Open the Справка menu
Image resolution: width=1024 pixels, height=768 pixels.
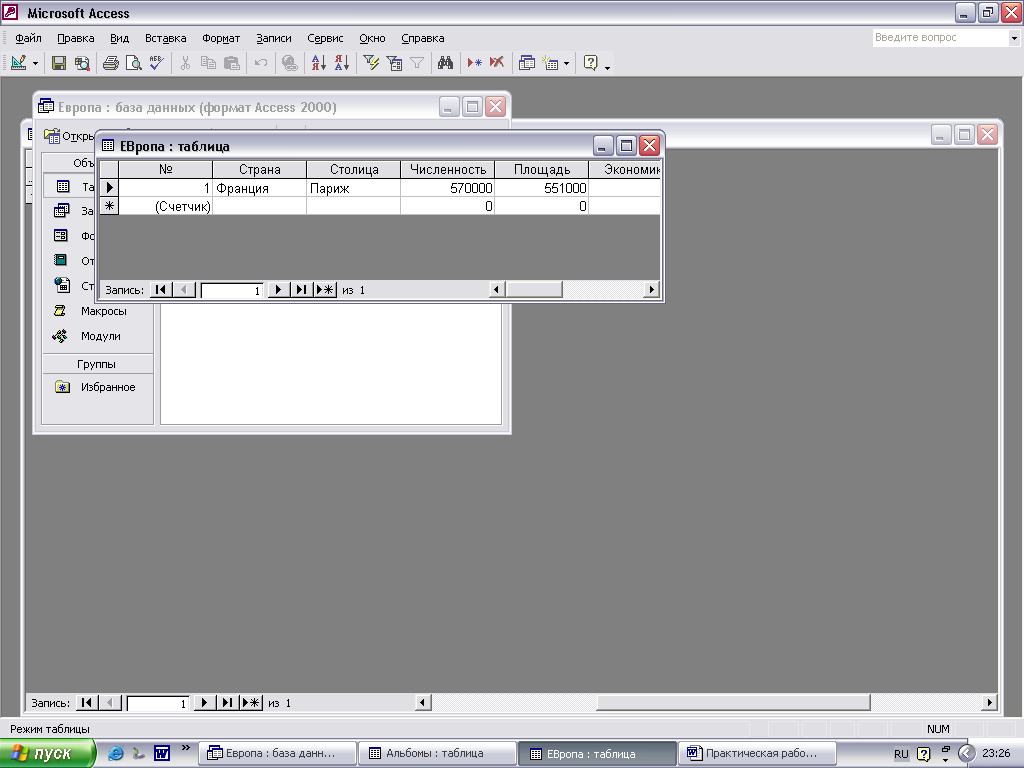pyautogui.click(x=423, y=38)
